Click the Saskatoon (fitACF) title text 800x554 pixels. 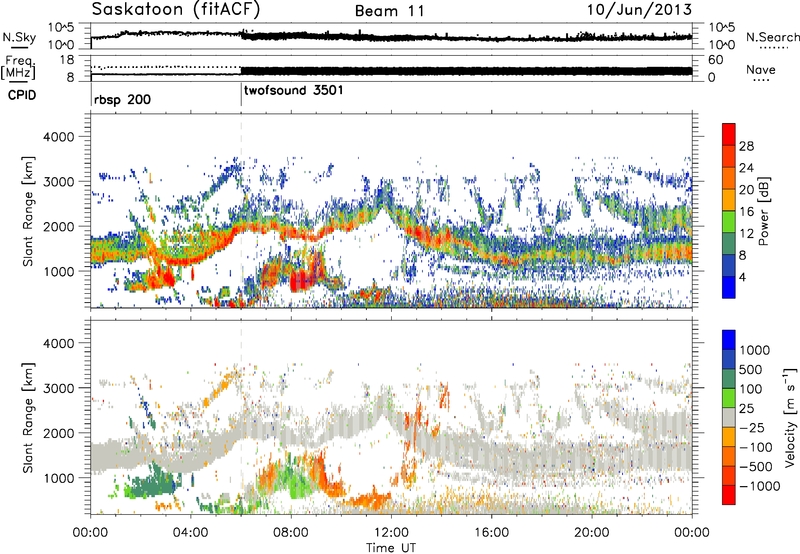(x=176, y=10)
